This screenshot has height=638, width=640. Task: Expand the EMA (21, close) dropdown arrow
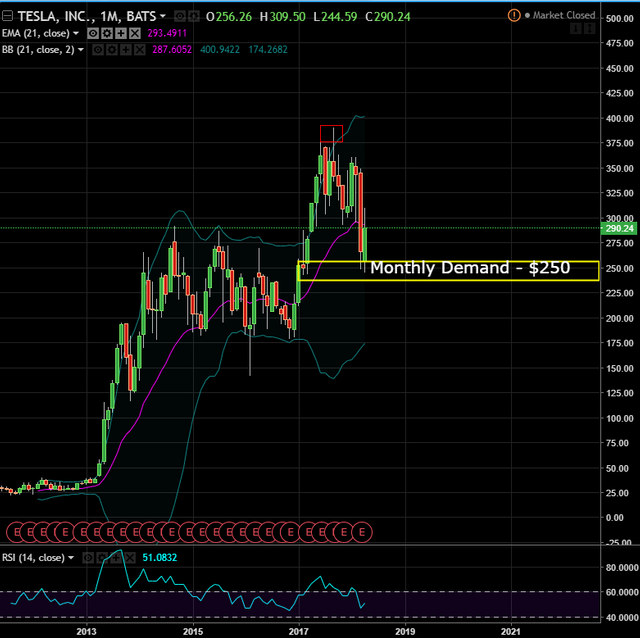(76, 33)
